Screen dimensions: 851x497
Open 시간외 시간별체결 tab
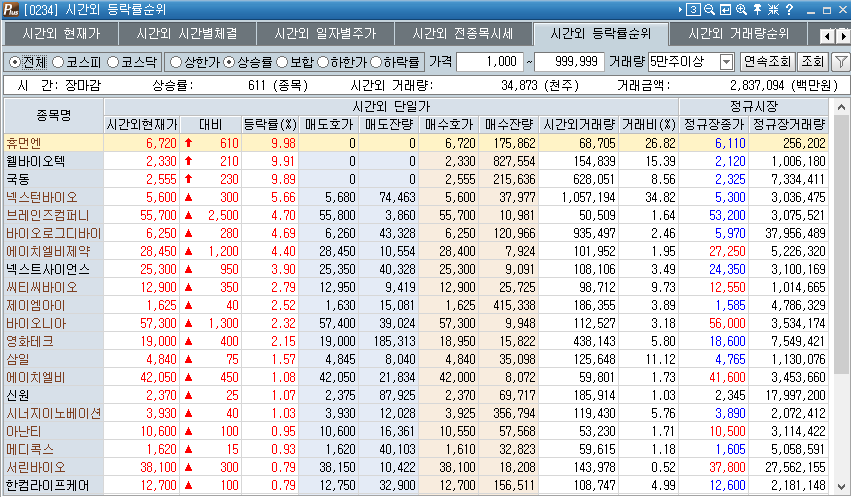[x=187, y=34]
